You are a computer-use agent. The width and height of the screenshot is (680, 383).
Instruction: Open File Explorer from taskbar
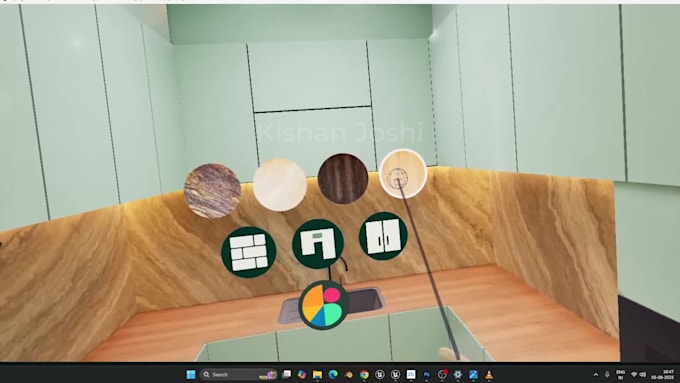(x=317, y=374)
